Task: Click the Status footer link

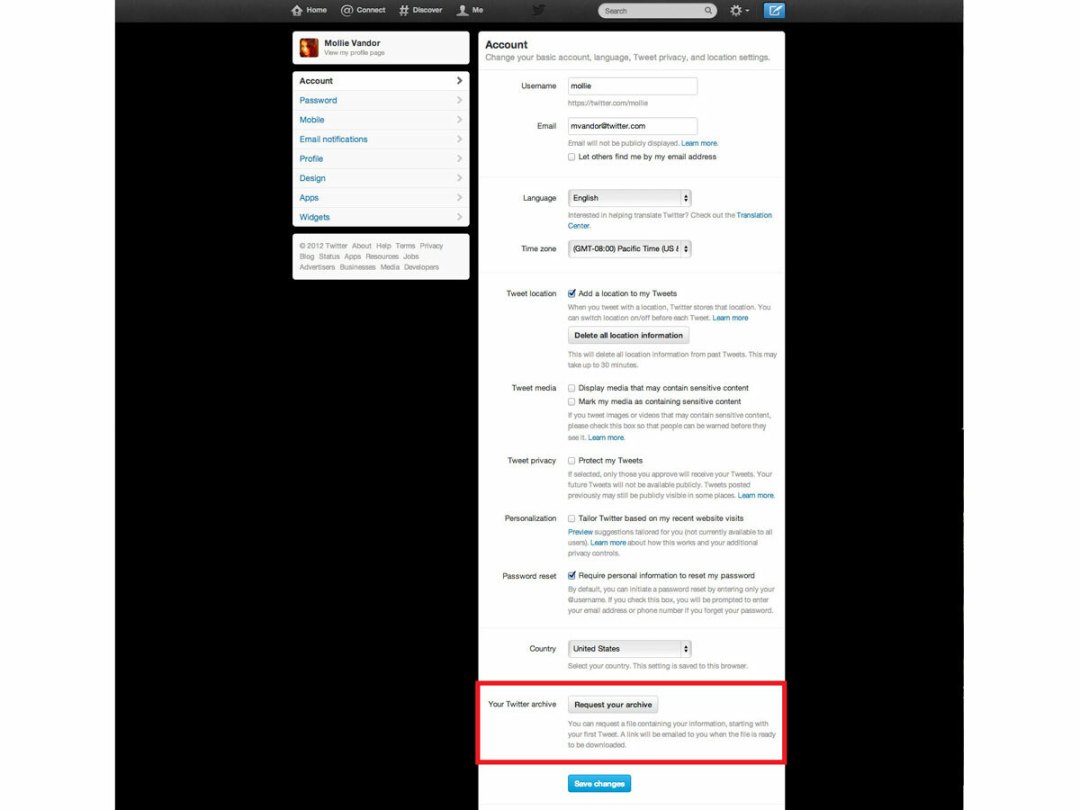Action: click(x=329, y=256)
